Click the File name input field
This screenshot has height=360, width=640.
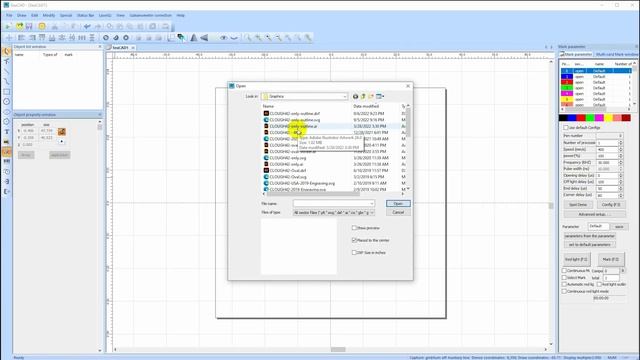[331, 203]
